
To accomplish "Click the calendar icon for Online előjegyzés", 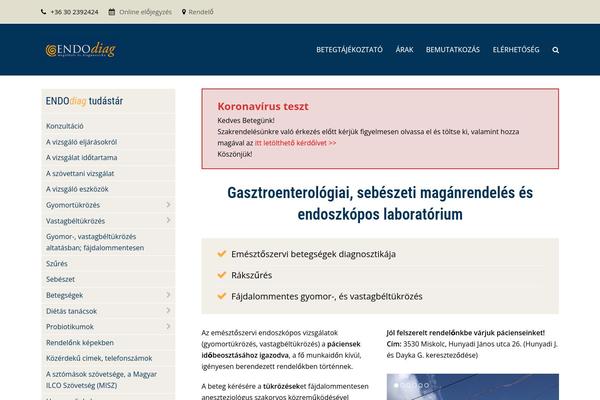I will 111,12.
